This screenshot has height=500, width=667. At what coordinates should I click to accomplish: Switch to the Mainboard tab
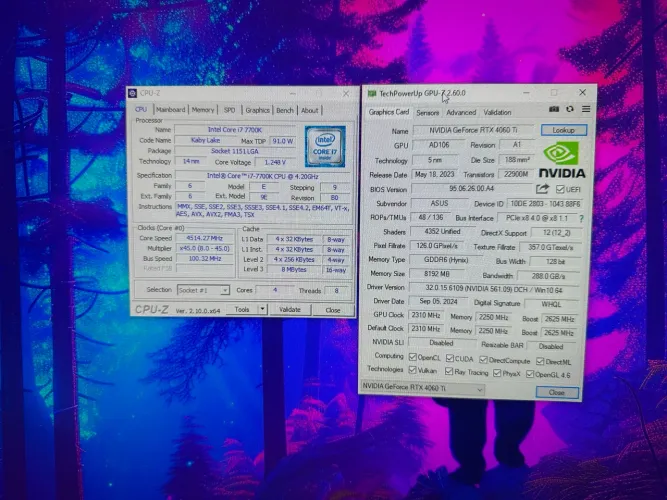(x=171, y=109)
